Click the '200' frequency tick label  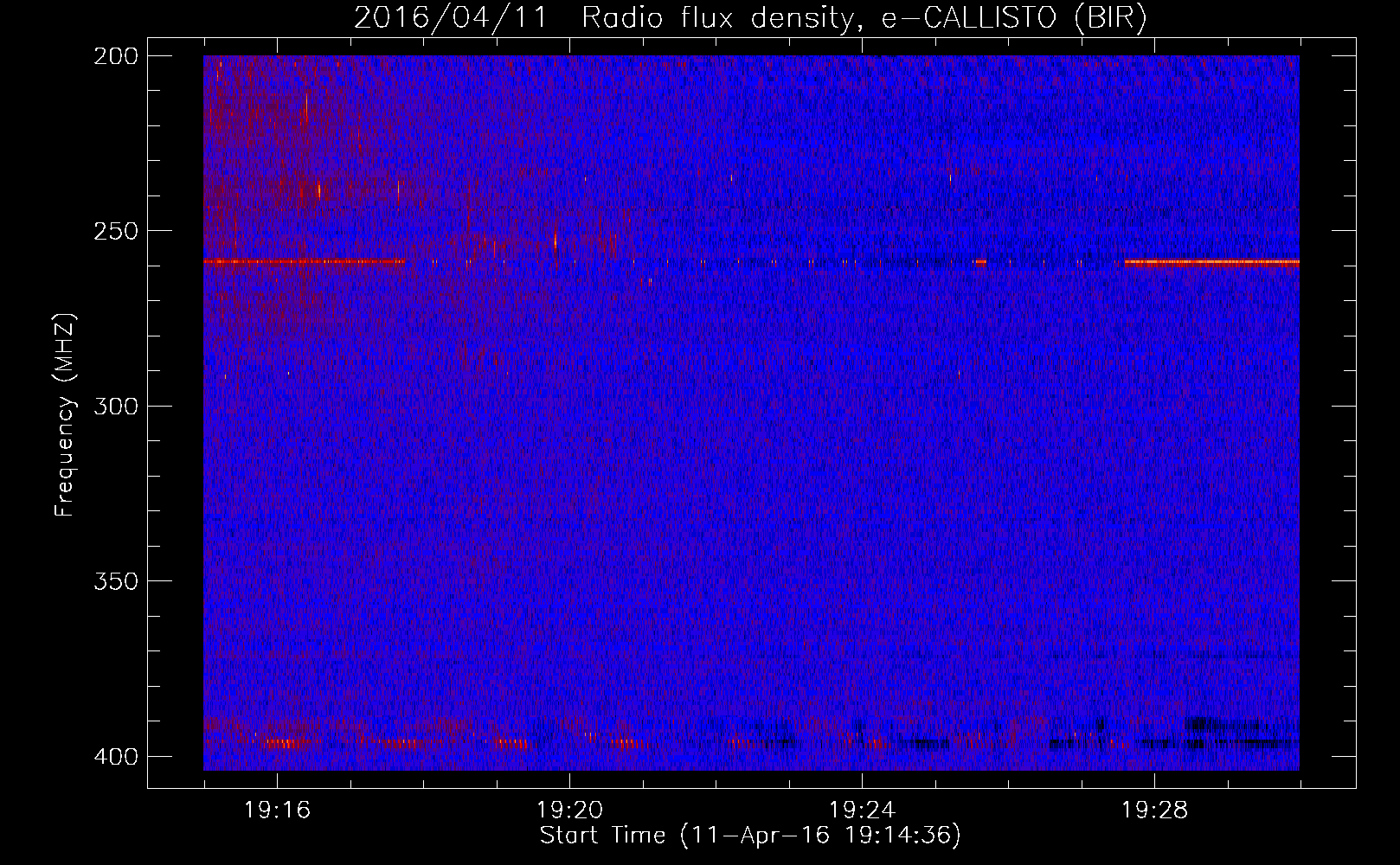[x=115, y=56]
